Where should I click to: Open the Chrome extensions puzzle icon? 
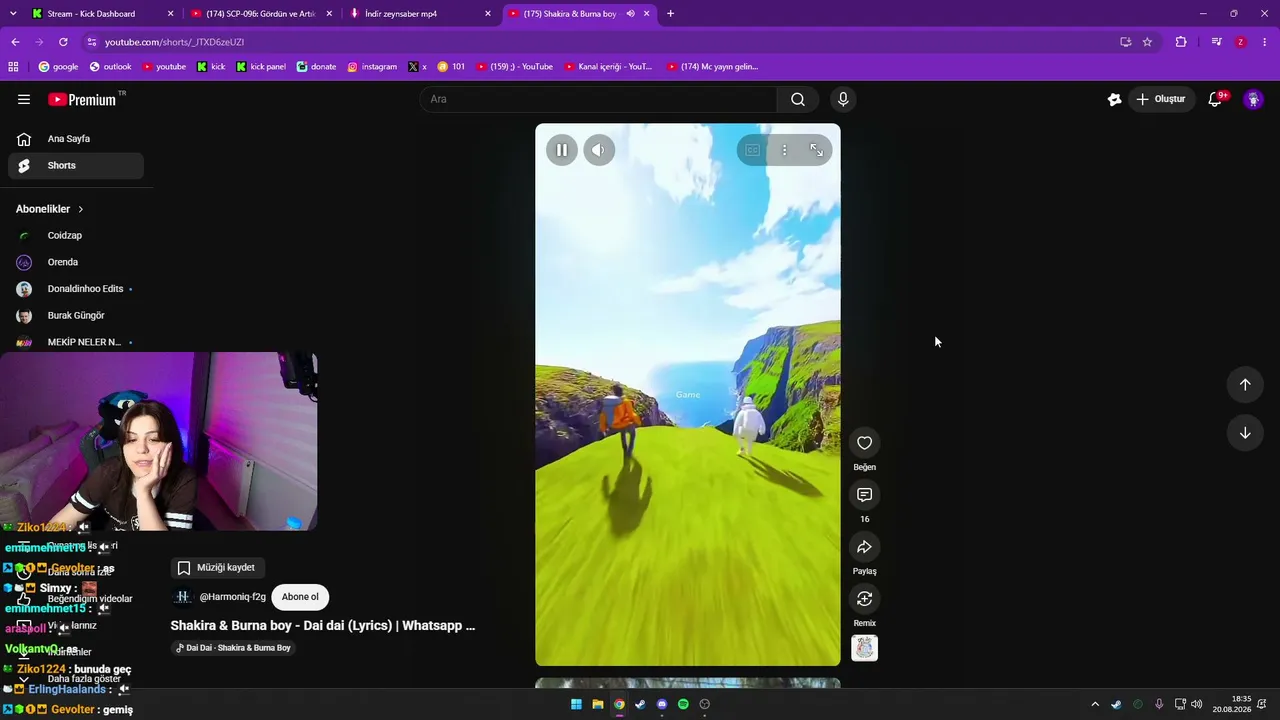tap(1181, 42)
